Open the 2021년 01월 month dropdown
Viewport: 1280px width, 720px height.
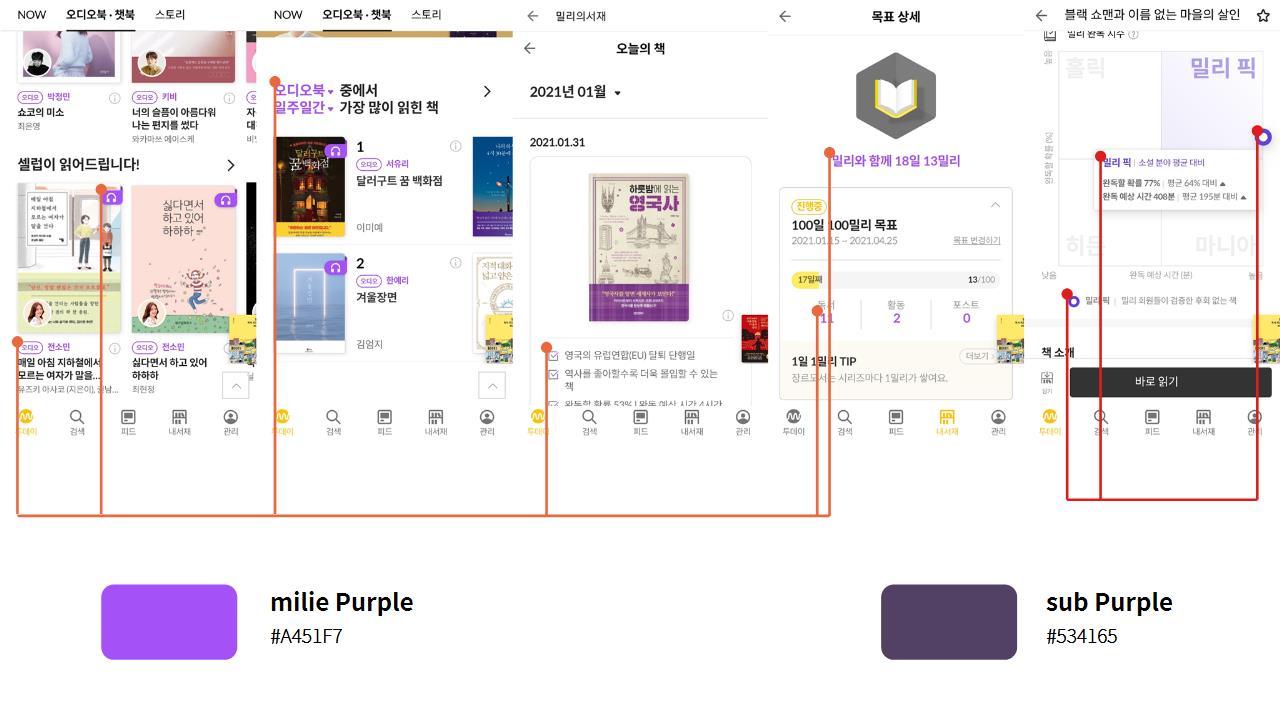point(575,92)
